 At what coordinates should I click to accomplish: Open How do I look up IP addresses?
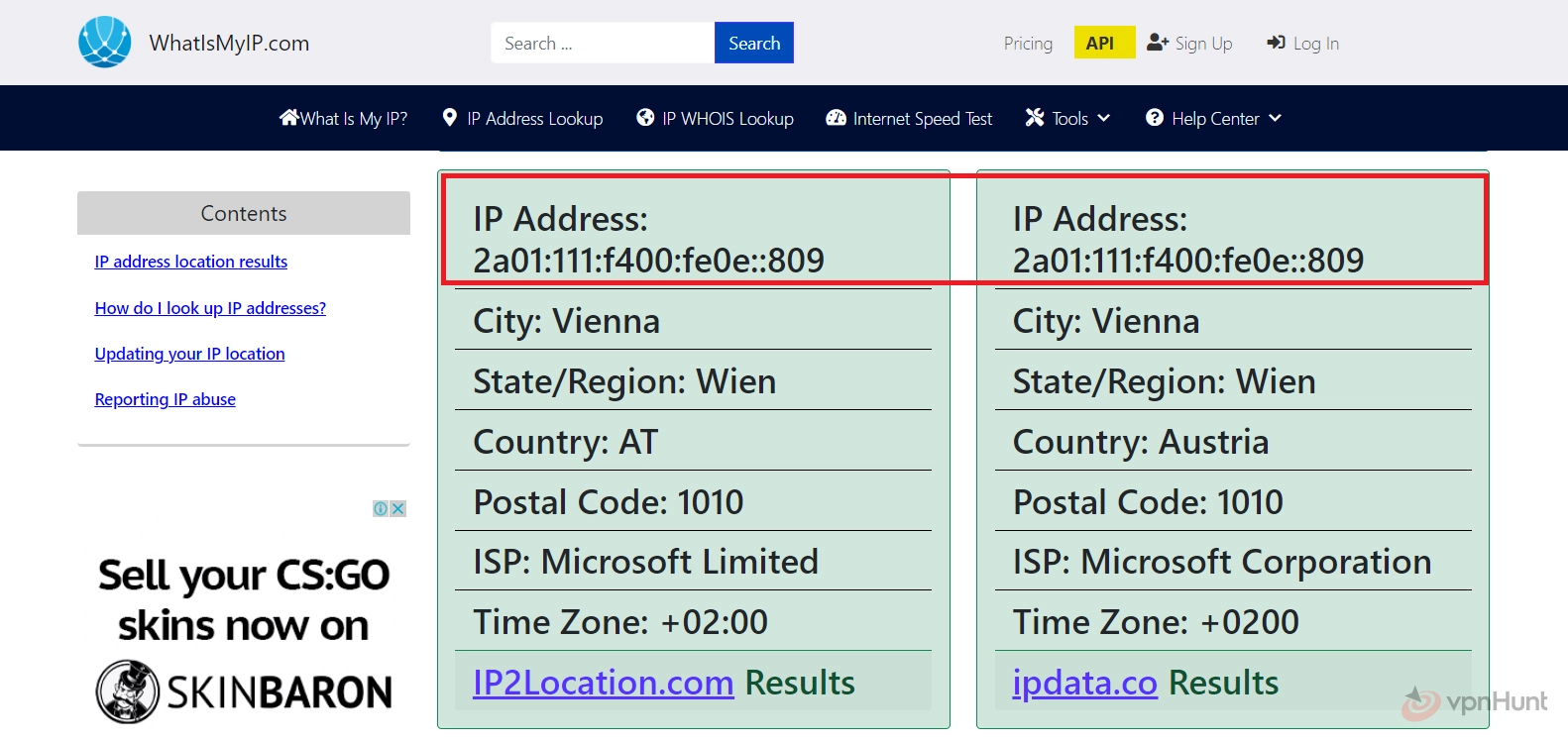210,308
